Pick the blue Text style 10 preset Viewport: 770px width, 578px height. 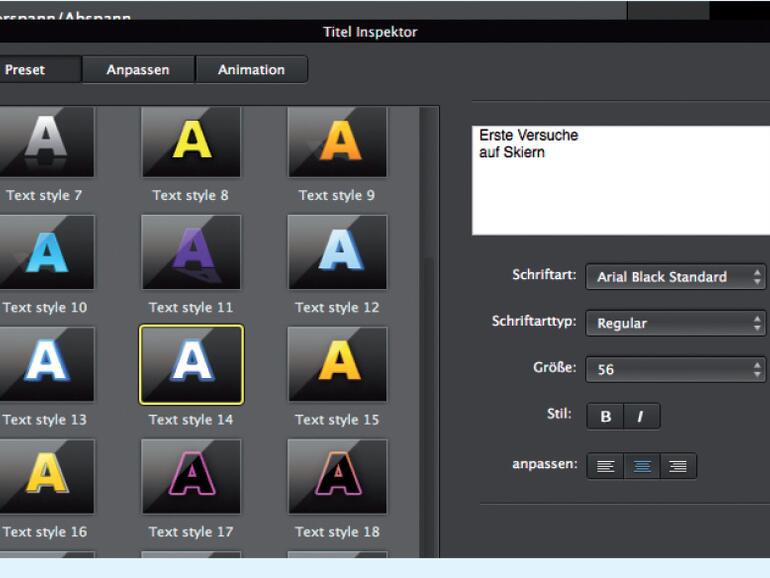tap(46, 252)
